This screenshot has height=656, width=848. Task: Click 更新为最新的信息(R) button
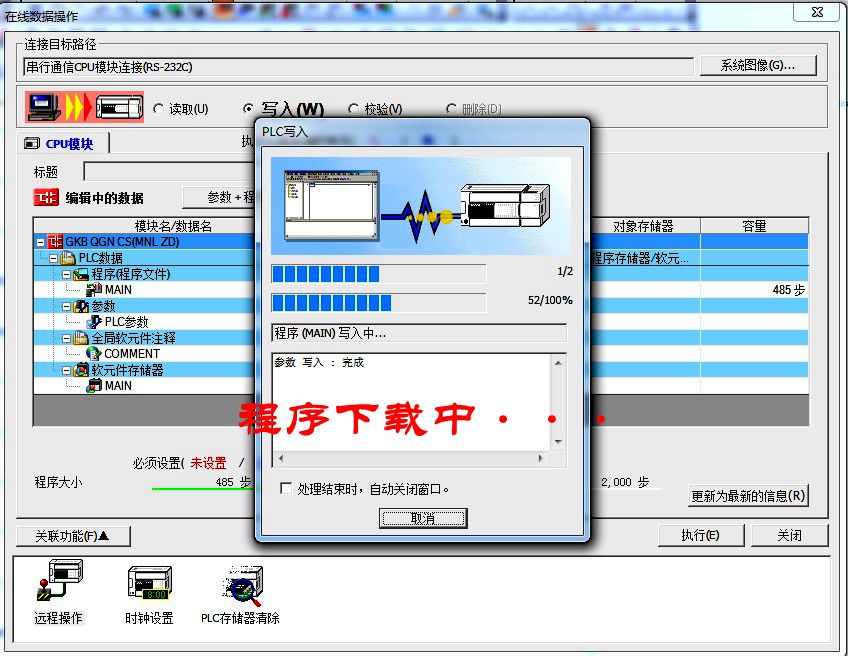(x=748, y=495)
